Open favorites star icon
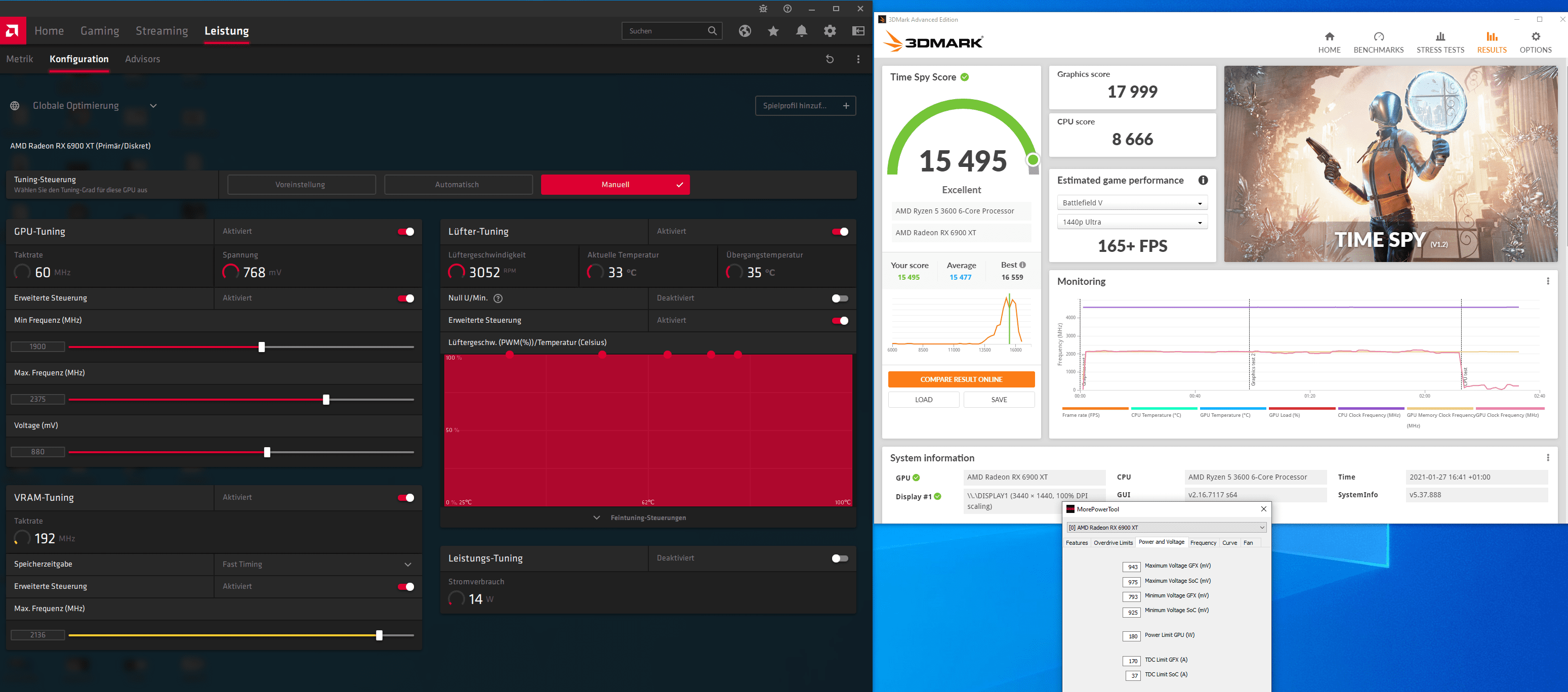Image resolution: width=1568 pixels, height=692 pixels. 773,31
